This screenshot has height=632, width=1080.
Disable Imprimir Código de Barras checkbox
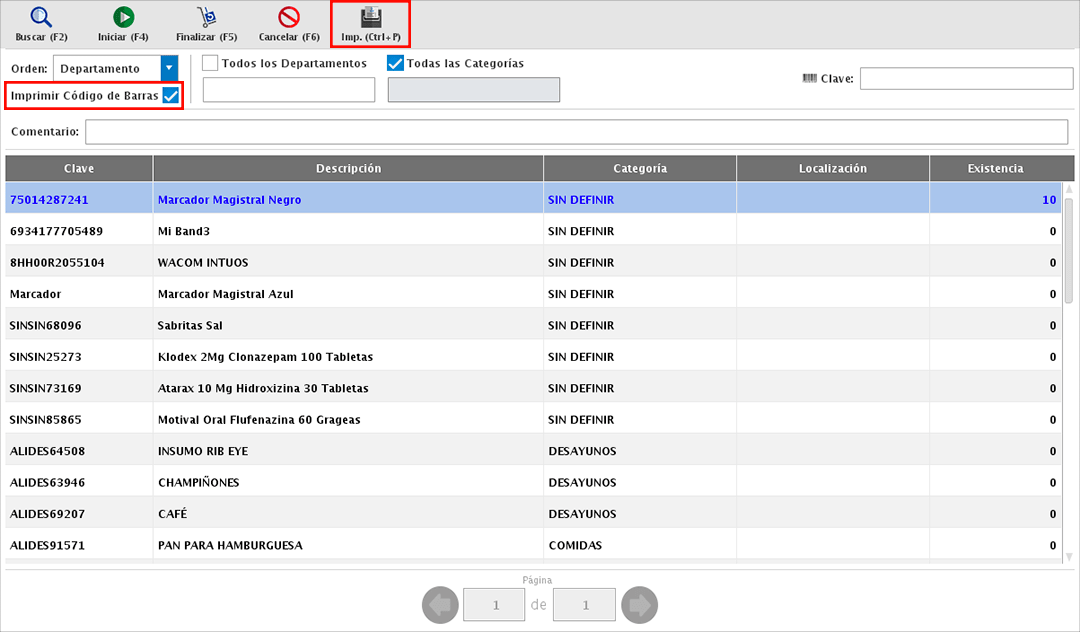[x=171, y=95]
